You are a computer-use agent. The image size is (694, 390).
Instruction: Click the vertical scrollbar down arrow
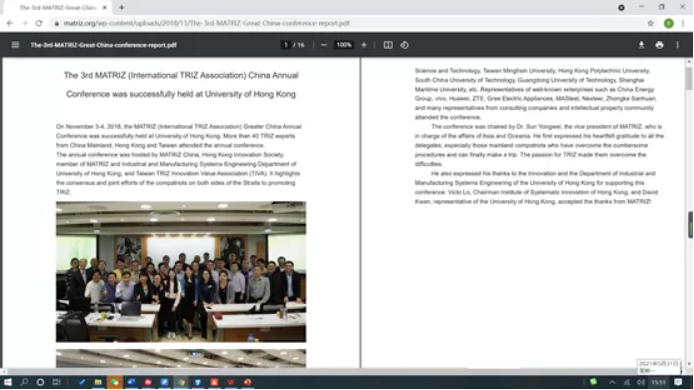click(x=689, y=364)
